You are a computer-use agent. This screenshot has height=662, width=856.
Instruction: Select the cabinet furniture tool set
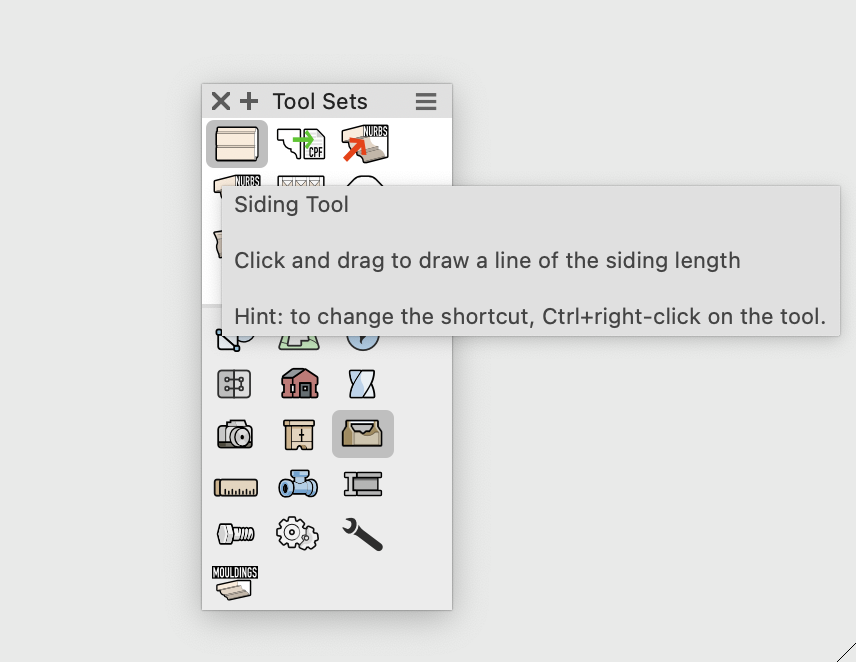point(299,434)
